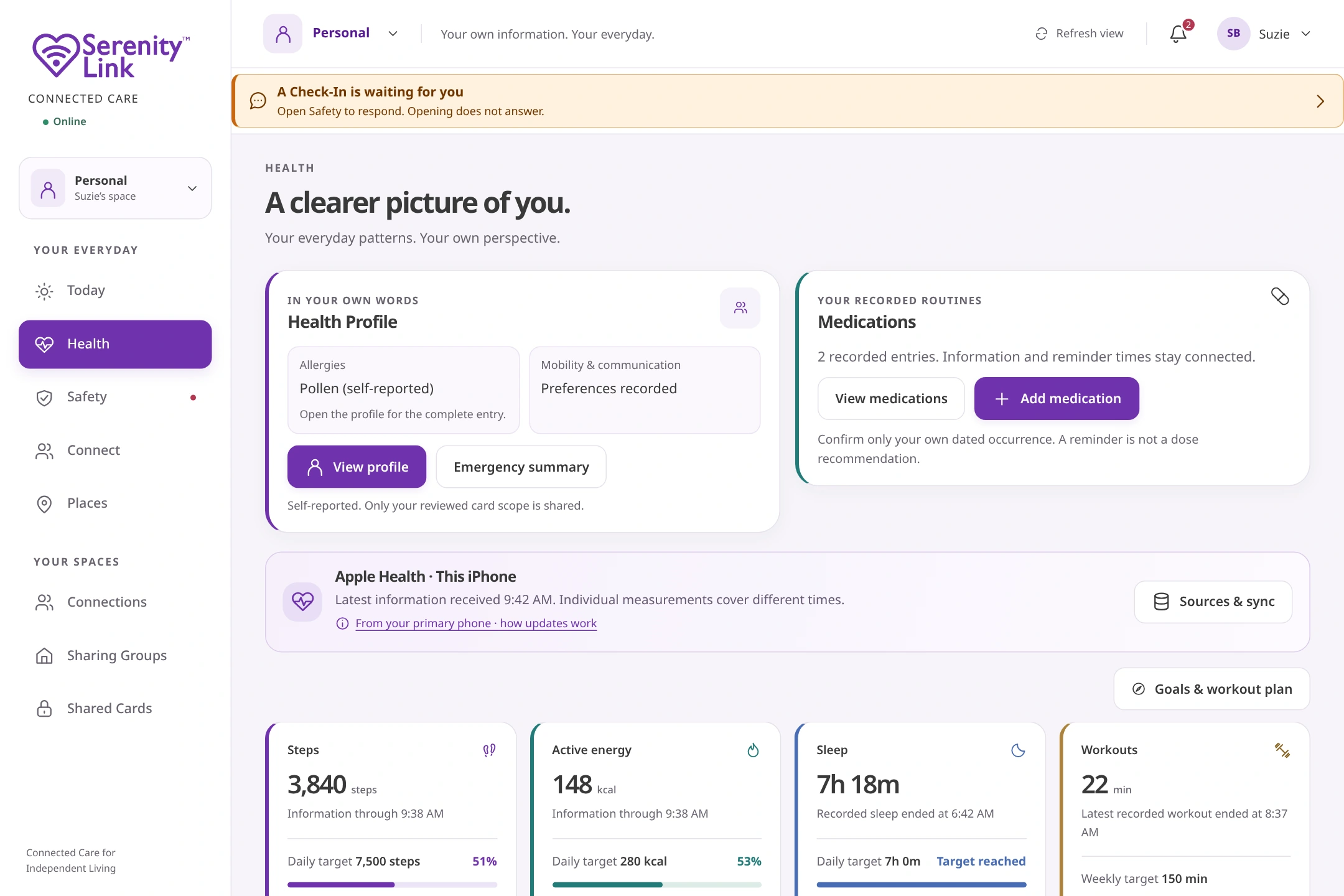This screenshot has height=896, width=1344.
Task: Expand the Personal Suzie's space switcher
Action: (x=115, y=188)
